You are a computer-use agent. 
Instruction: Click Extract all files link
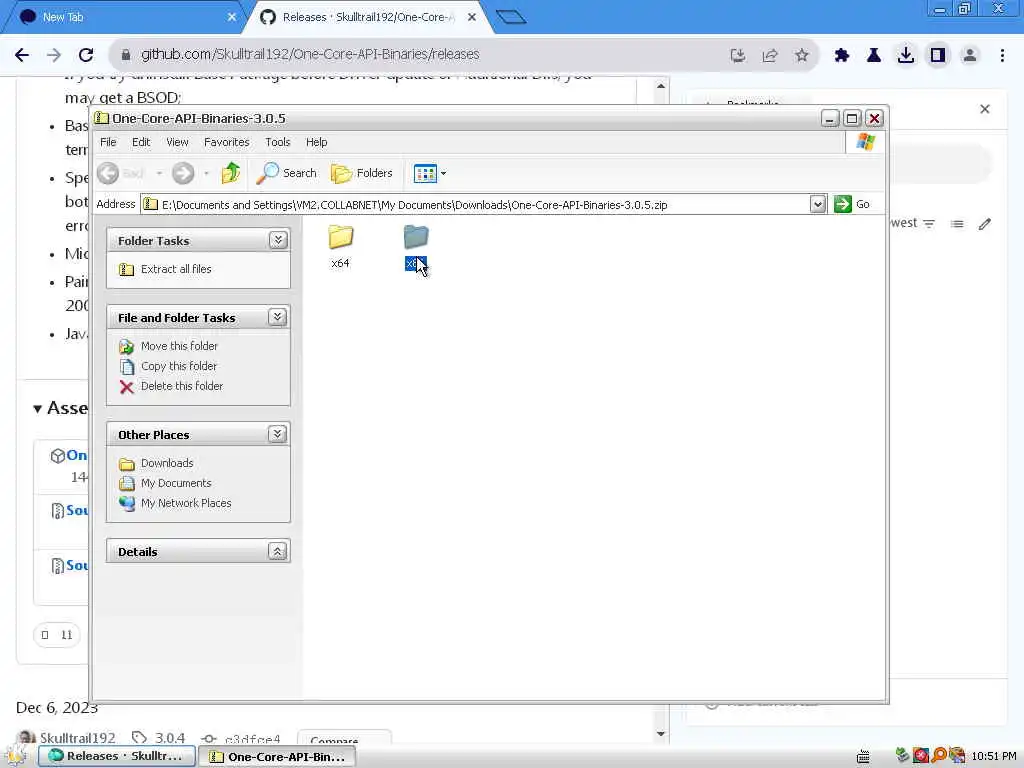[176, 269]
